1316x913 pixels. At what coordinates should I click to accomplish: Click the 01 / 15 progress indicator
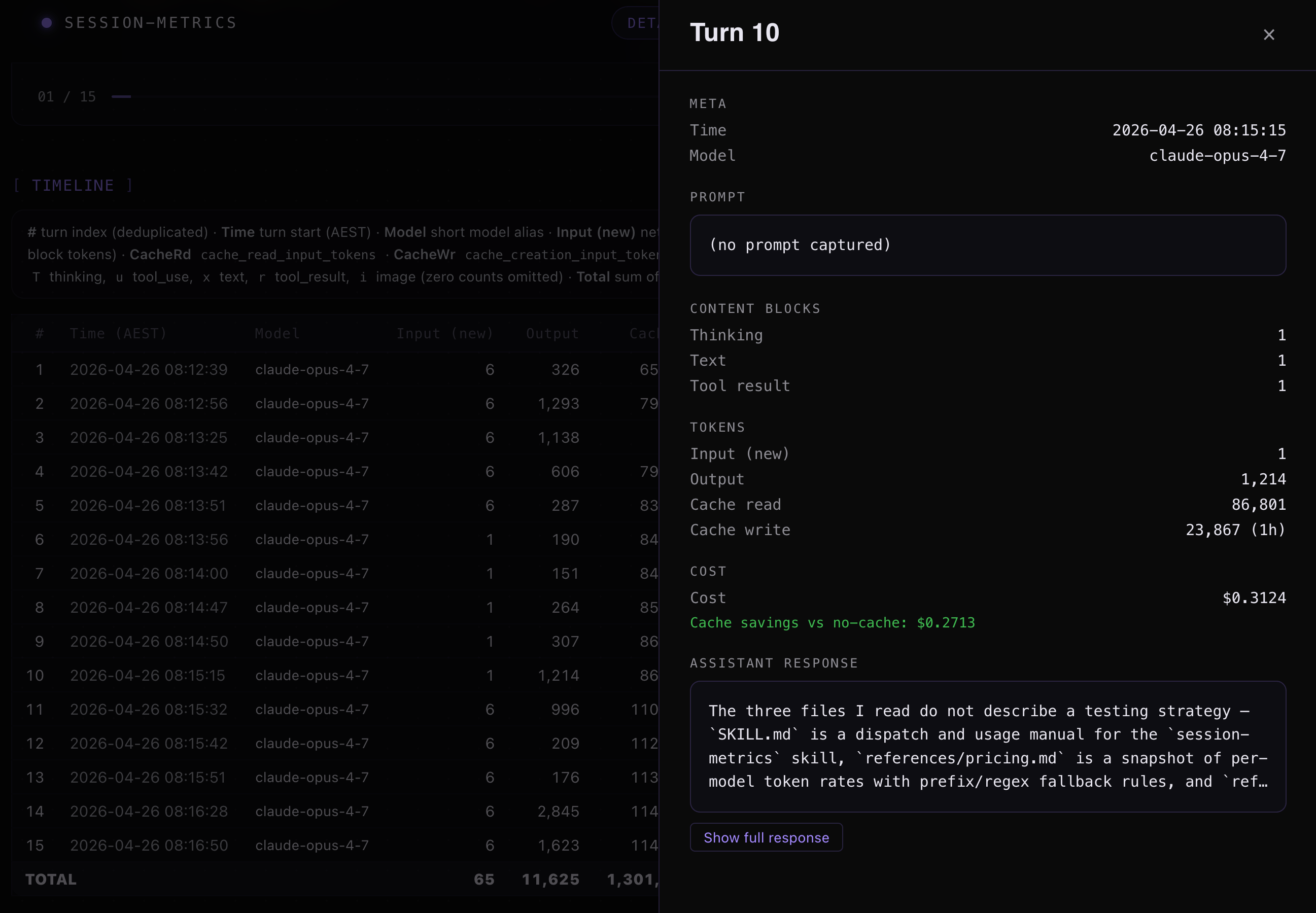coord(66,97)
